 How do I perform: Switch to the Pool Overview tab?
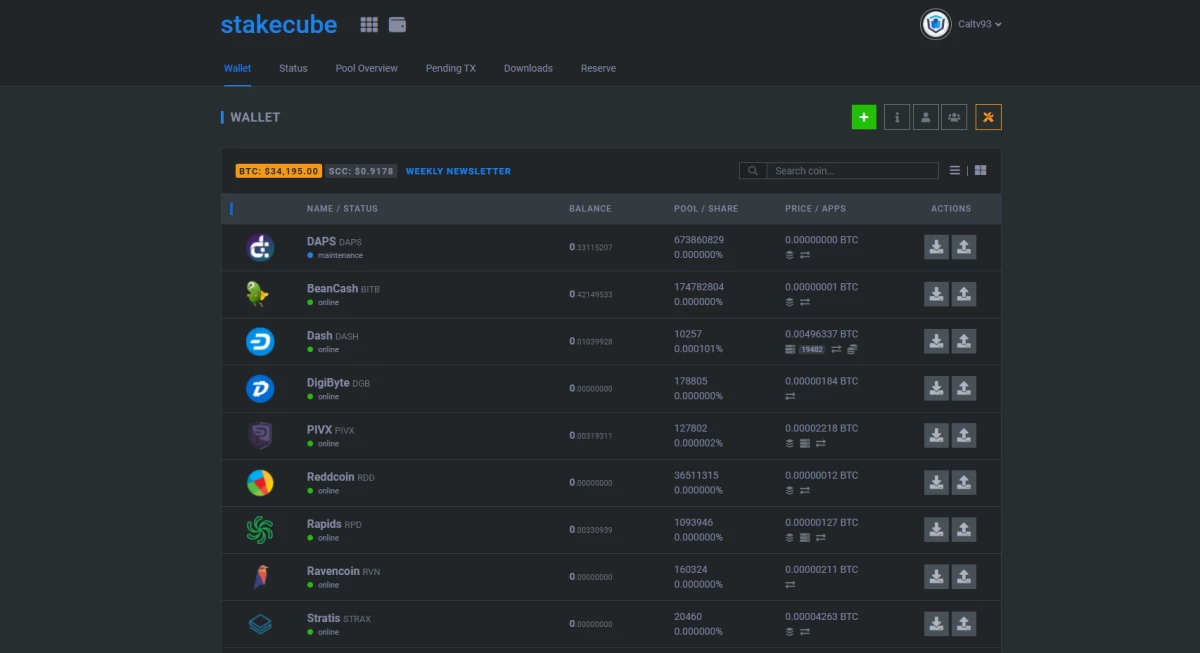coord(367,68)
